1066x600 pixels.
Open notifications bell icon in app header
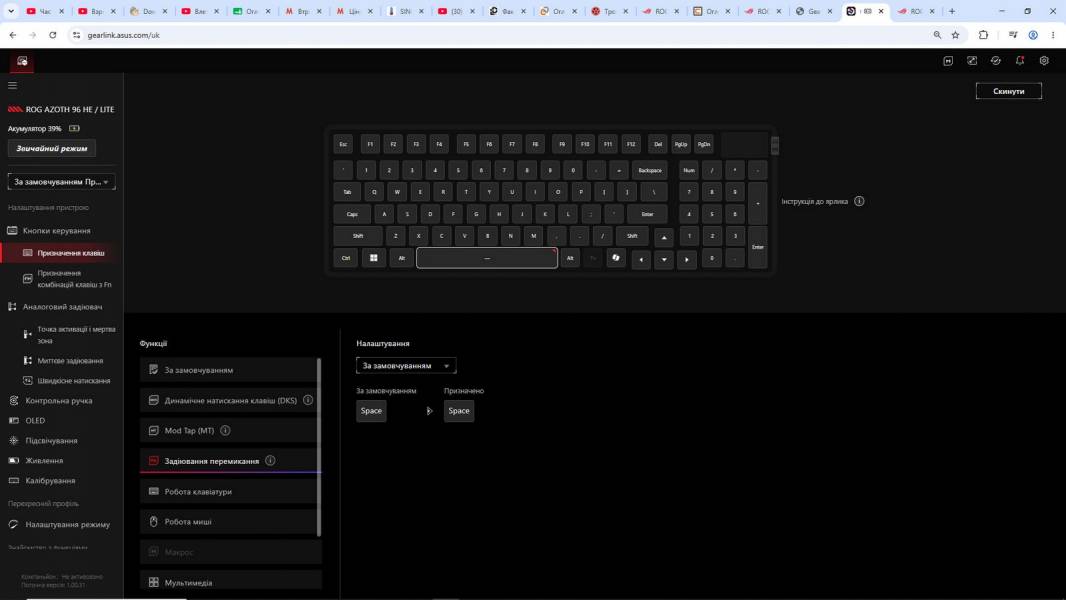1020,60
